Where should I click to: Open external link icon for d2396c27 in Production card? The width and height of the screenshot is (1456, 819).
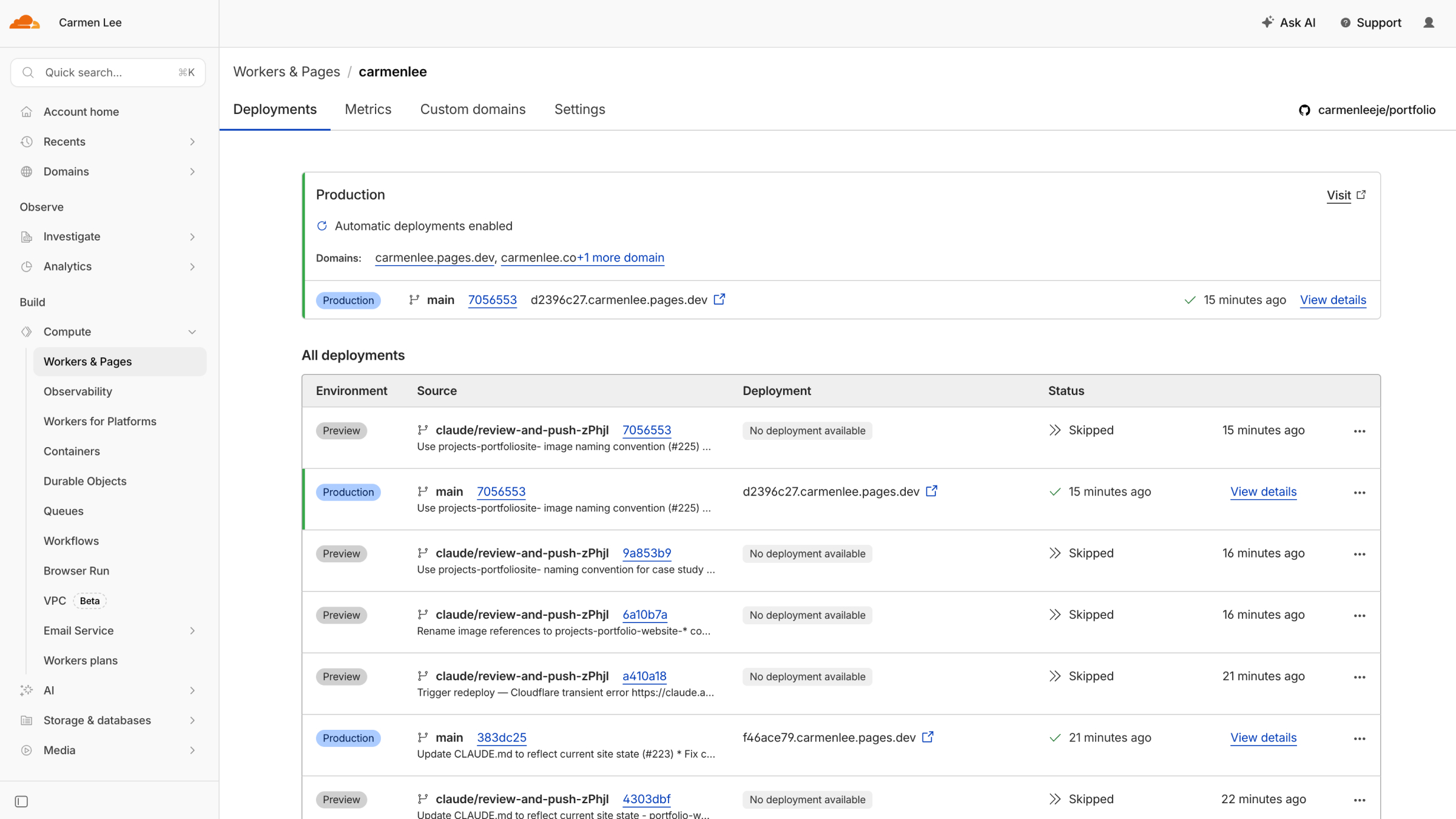(x=719, y=299)
